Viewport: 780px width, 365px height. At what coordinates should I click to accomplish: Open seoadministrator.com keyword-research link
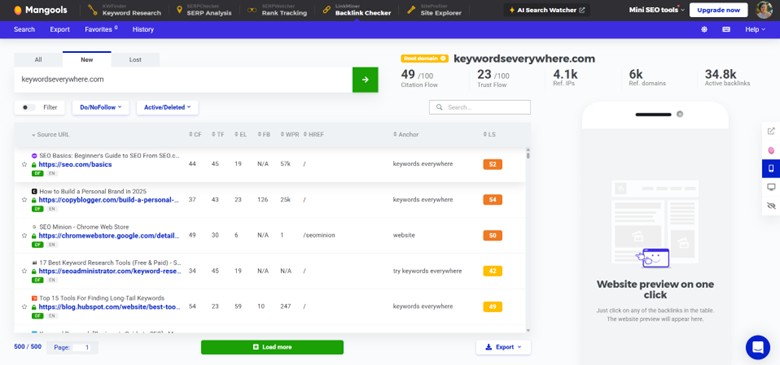click(x=109, y=272)
